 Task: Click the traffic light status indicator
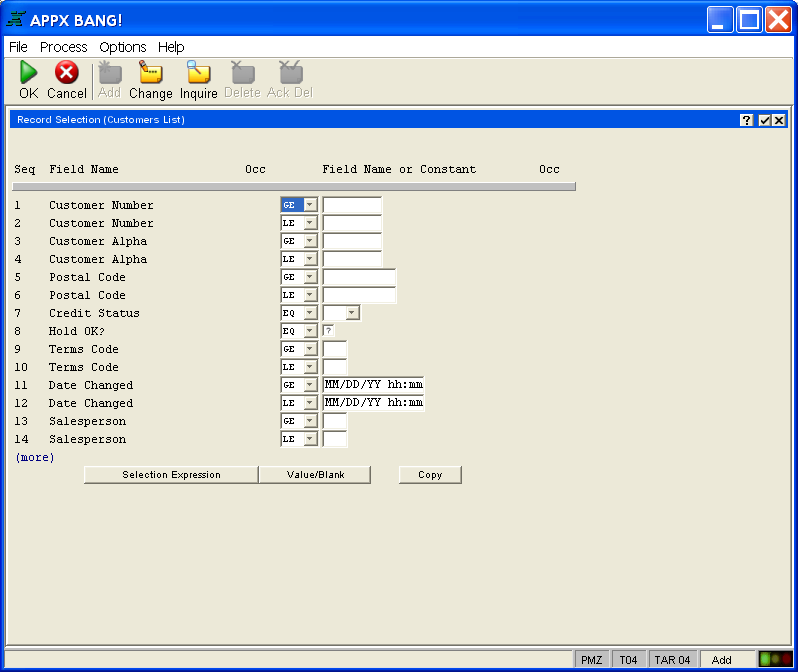[x=775, y=660]
